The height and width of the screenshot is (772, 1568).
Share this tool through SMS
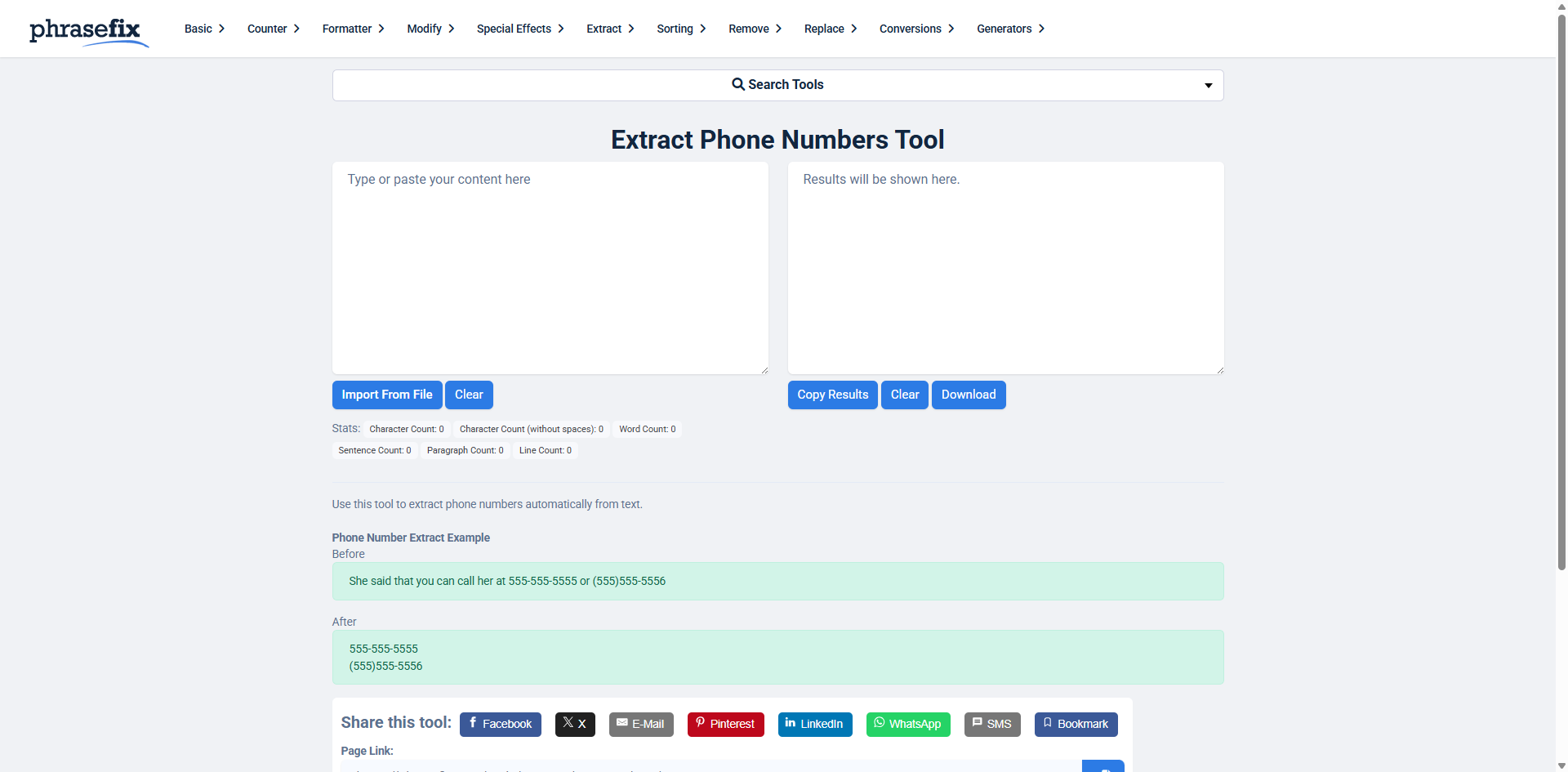pos(991,724)
